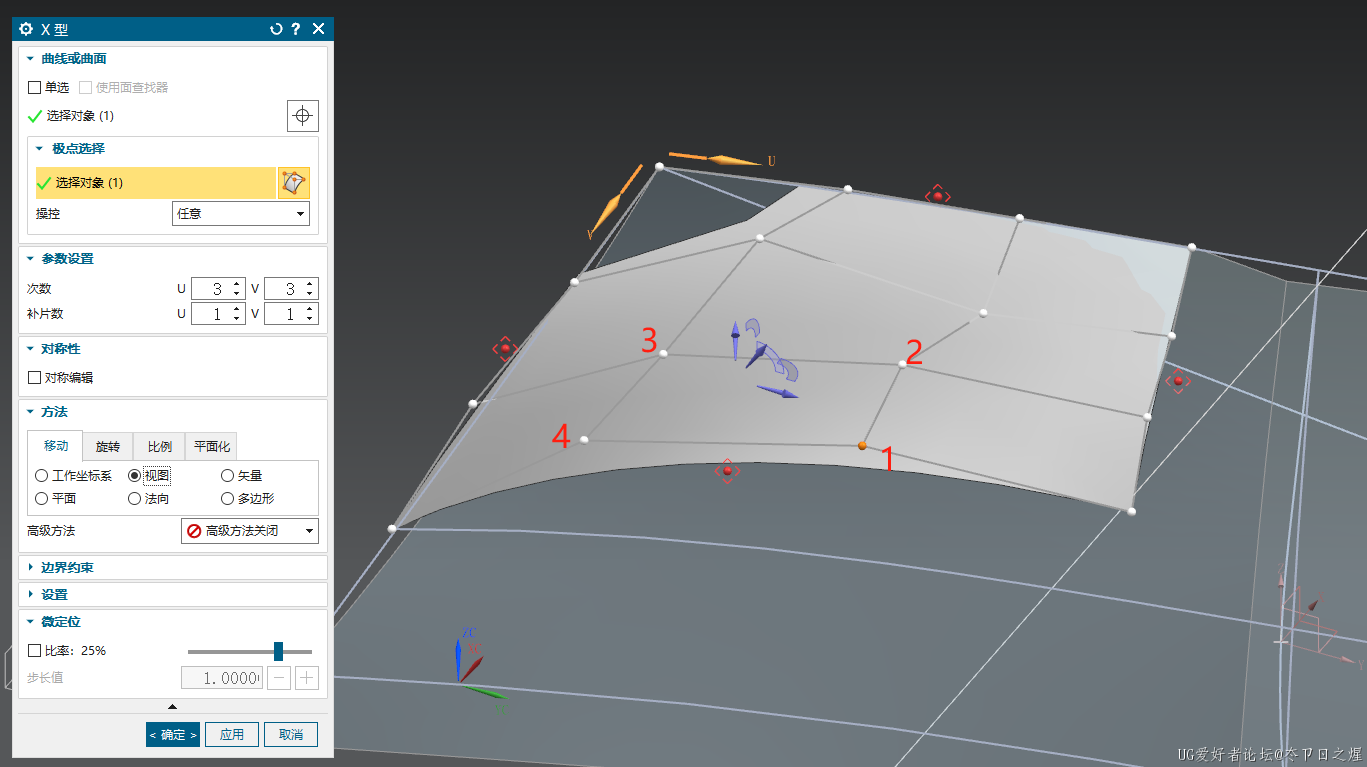The image size is (1367, 767).
Task: Open the 高级方法 dropdown
Action: coord(250,531)
